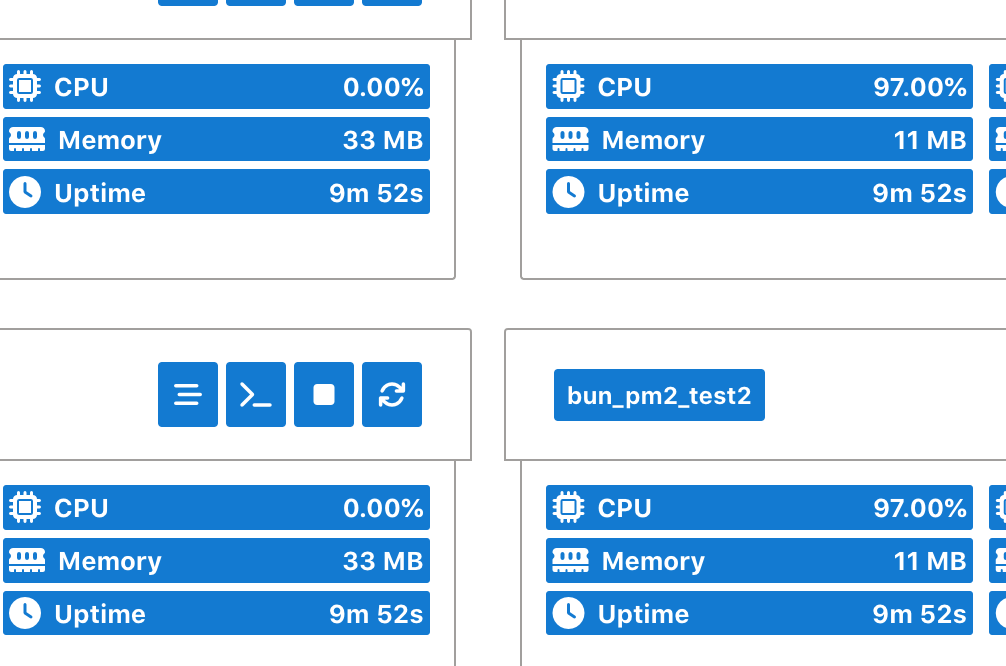Click the cut-off CPU bar at right edge

pyautogui.click(x=1000, y=86)
